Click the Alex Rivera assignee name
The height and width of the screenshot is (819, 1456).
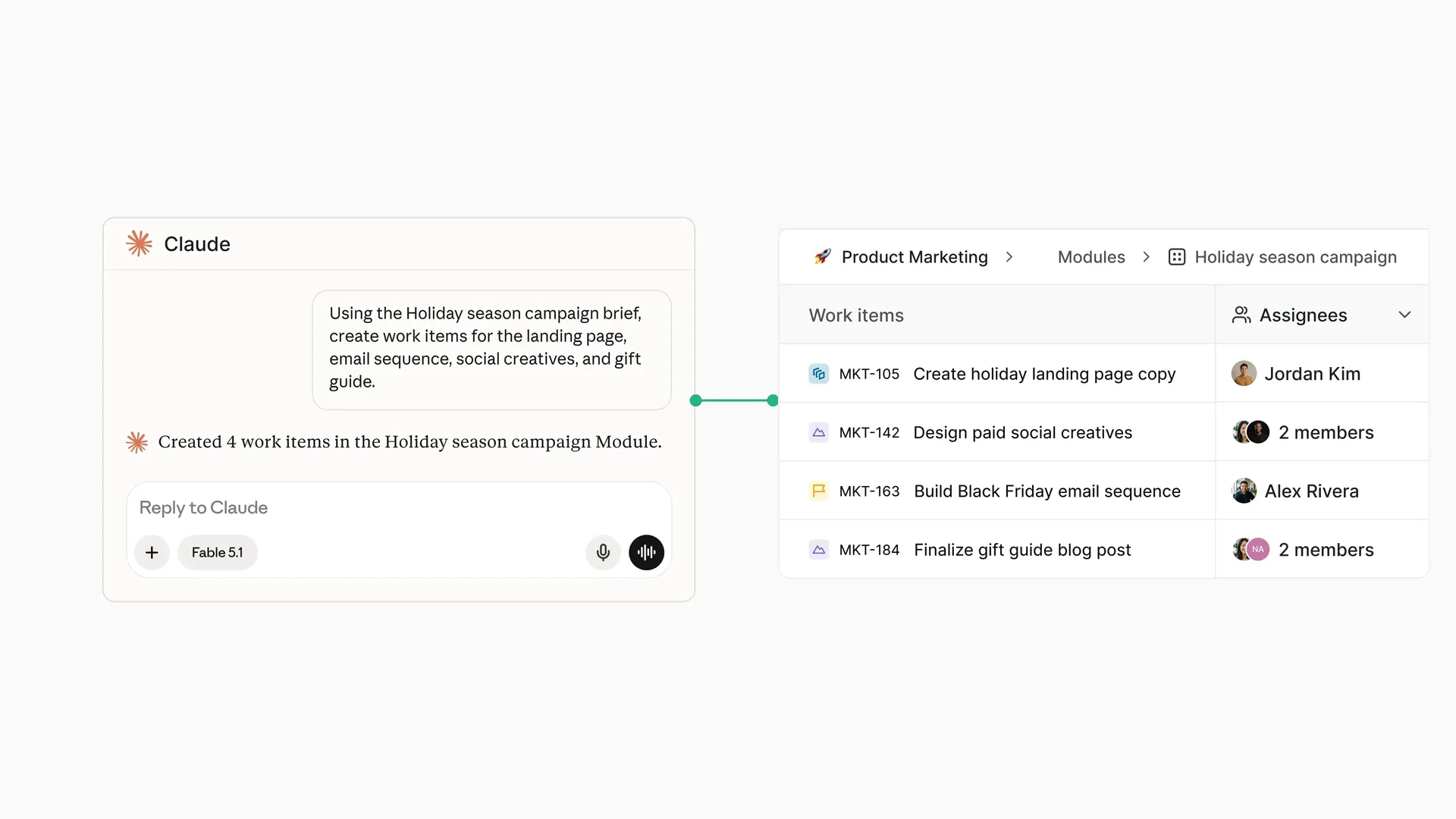click(x=1311, y=491)
